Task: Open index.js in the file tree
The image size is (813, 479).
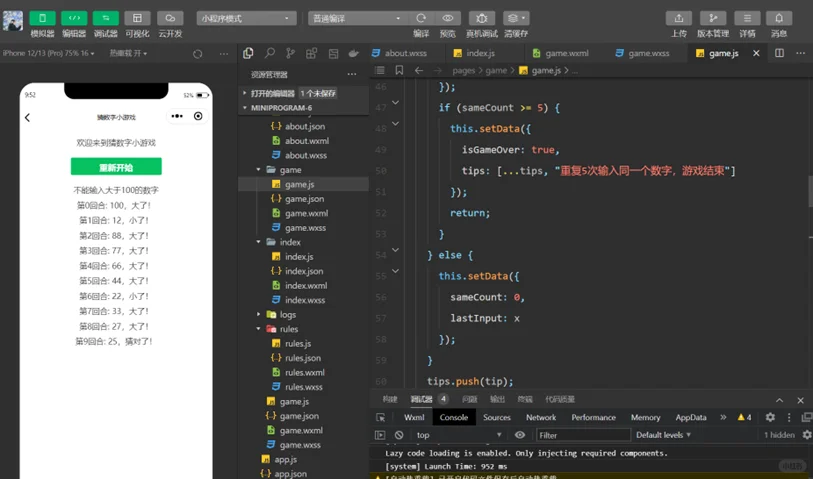Action: pos(298,257)
